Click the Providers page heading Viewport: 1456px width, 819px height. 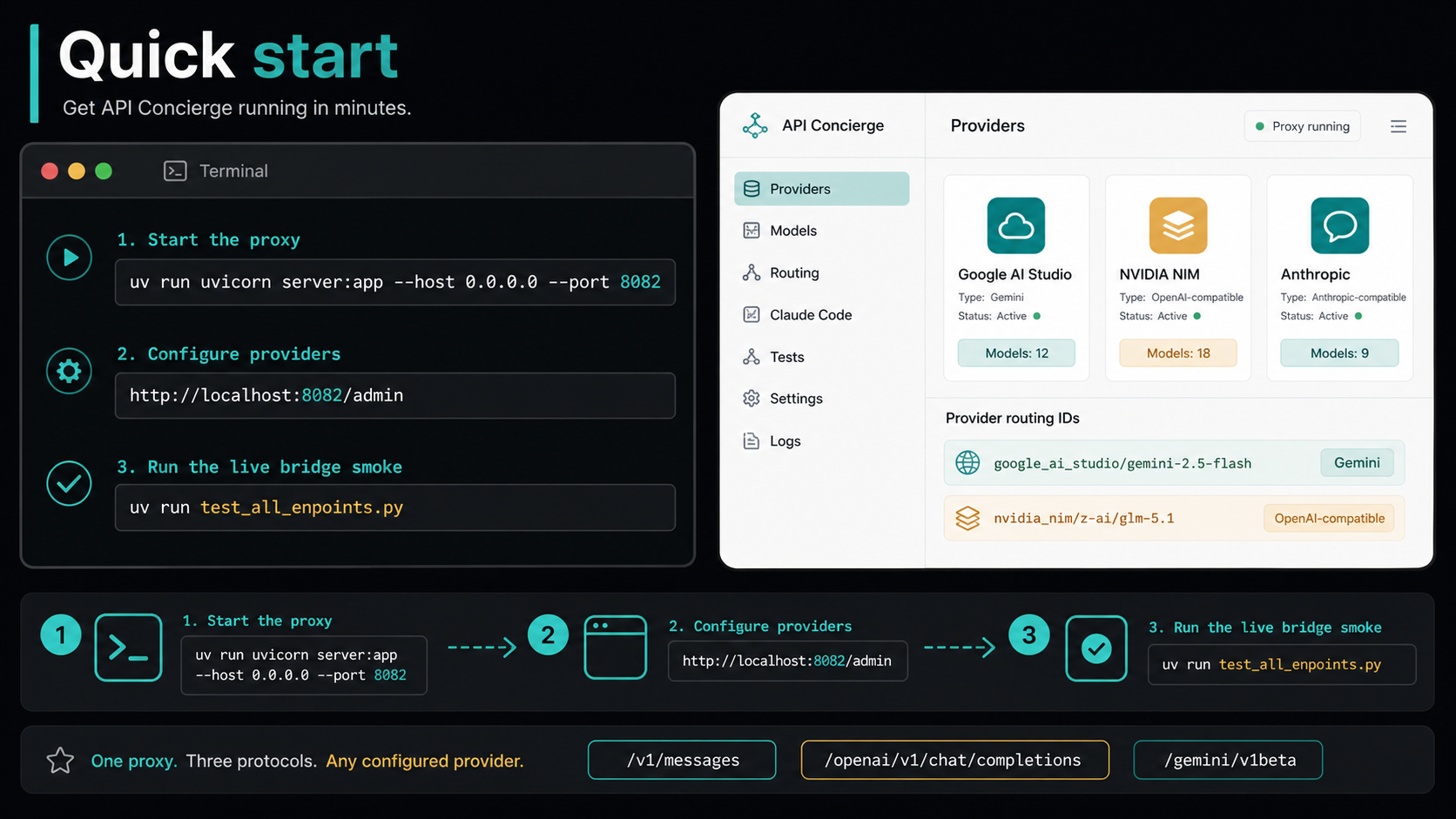point(988,125)
